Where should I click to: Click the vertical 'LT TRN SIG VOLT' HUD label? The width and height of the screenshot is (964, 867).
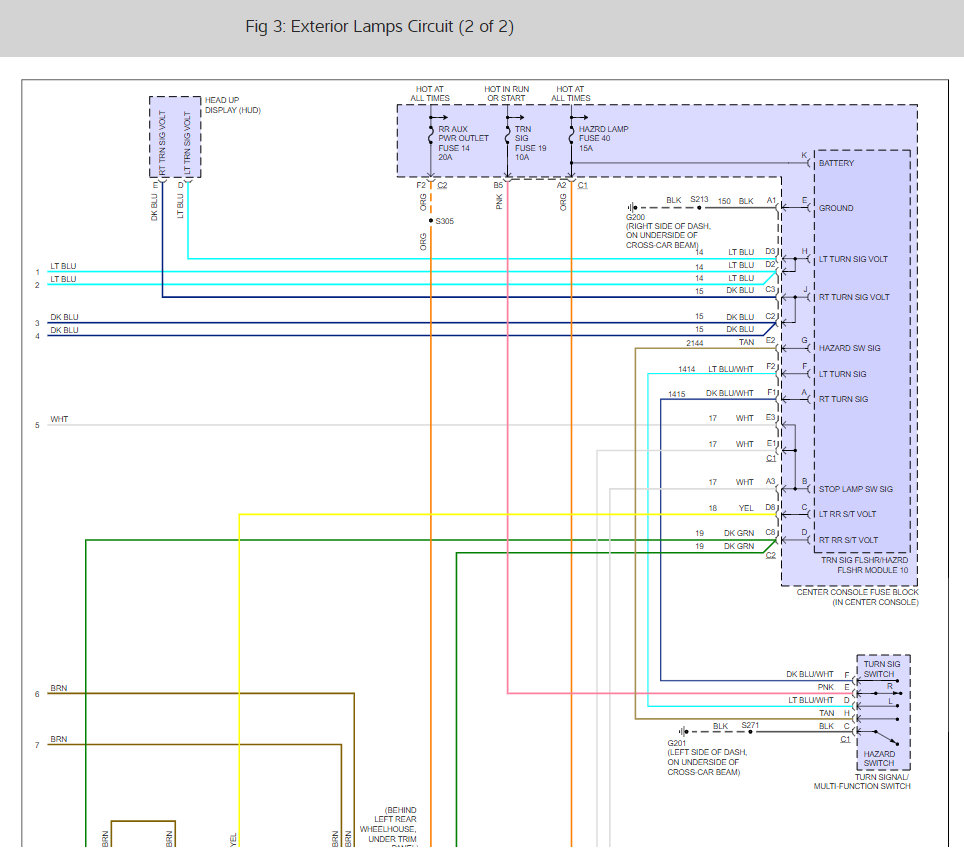point(188,143)
